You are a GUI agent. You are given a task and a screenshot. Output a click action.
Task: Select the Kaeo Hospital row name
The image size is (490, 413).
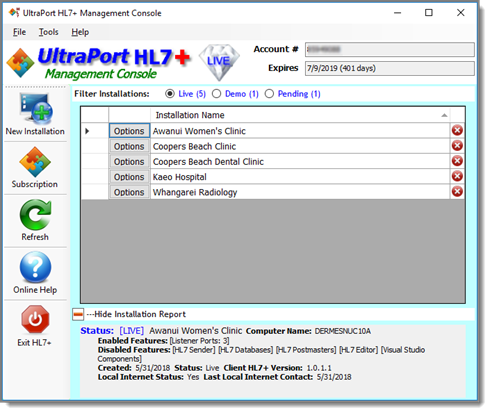pyautogui.click(x=180, y=177)
